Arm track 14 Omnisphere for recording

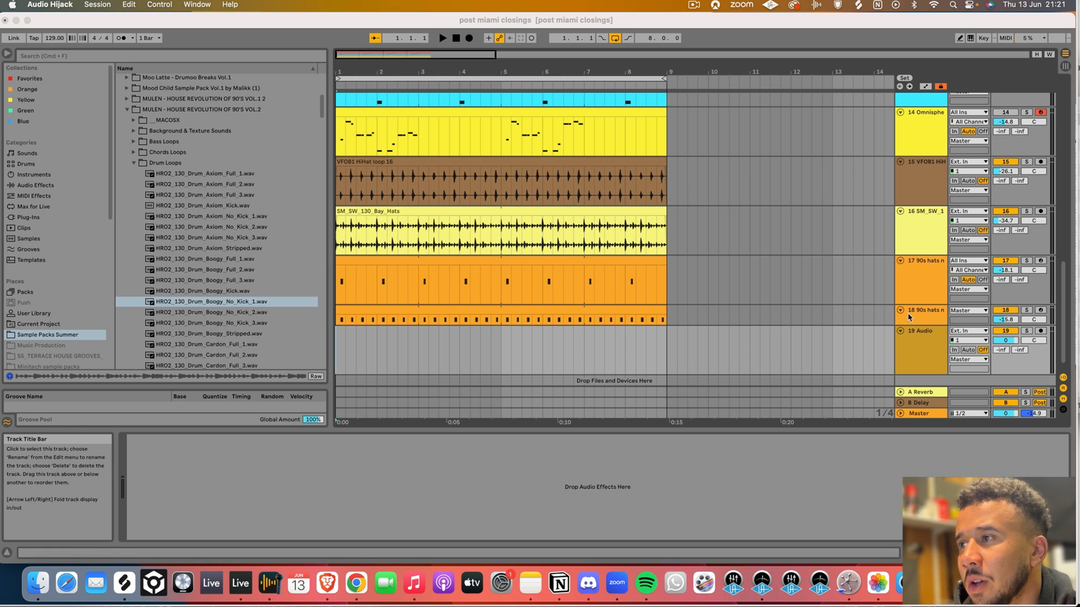1040,112
